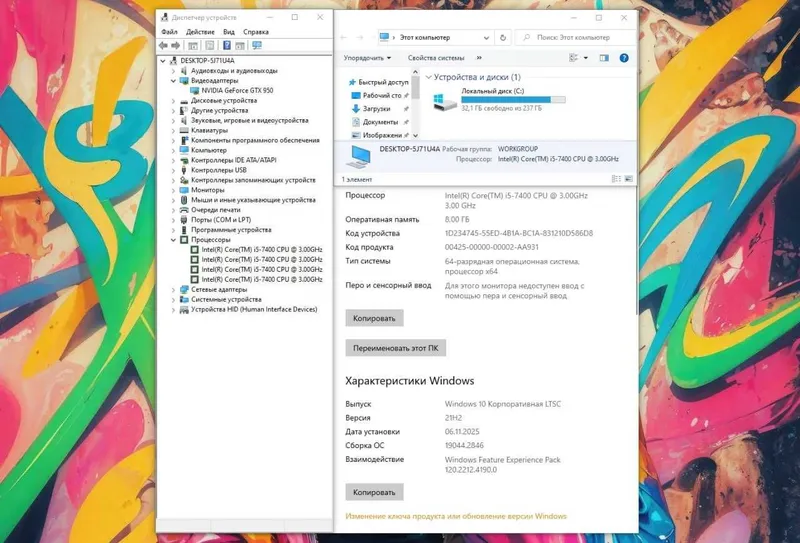Open Файл menu in Device Manager
The width and height of the screenshot is (800, 543).
click(x=169, y=32)
